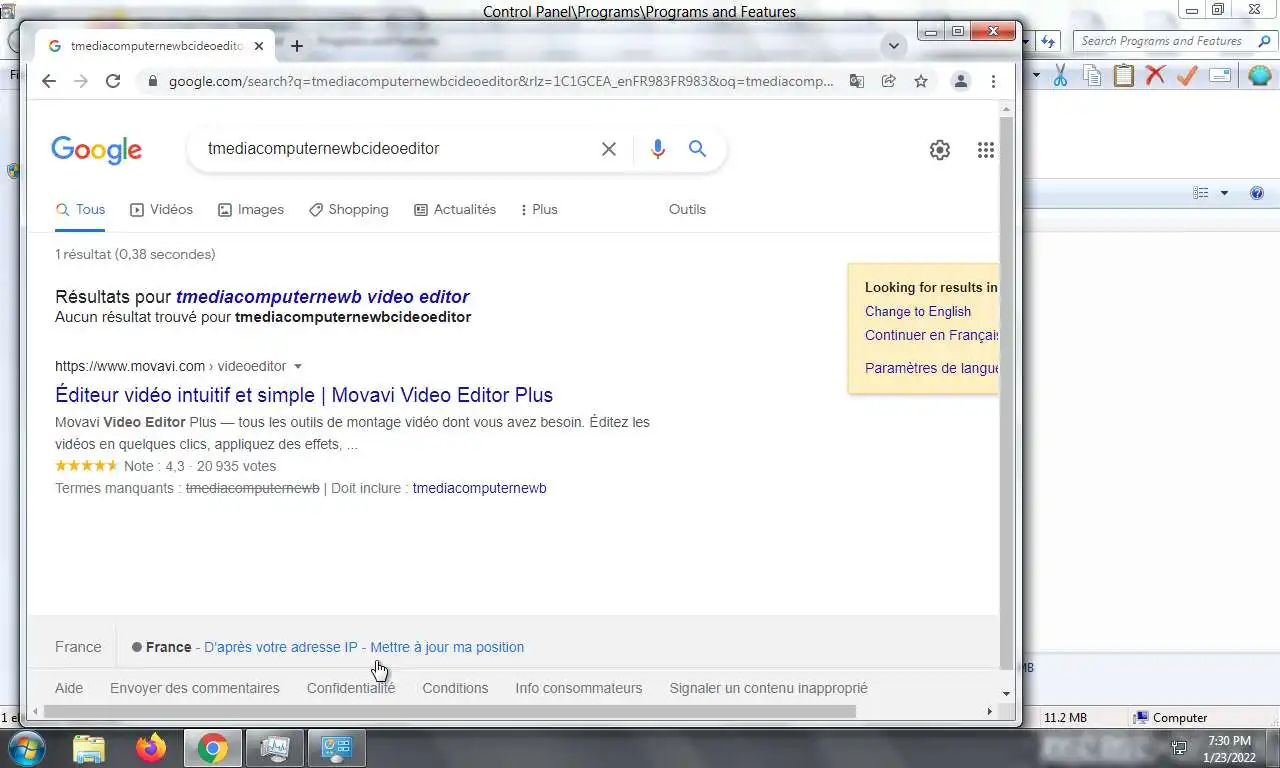The width and height of the screenshot is (1280, 768).
Task: Click the vertical scrollbar down arrow
Action: point(1006,693)
